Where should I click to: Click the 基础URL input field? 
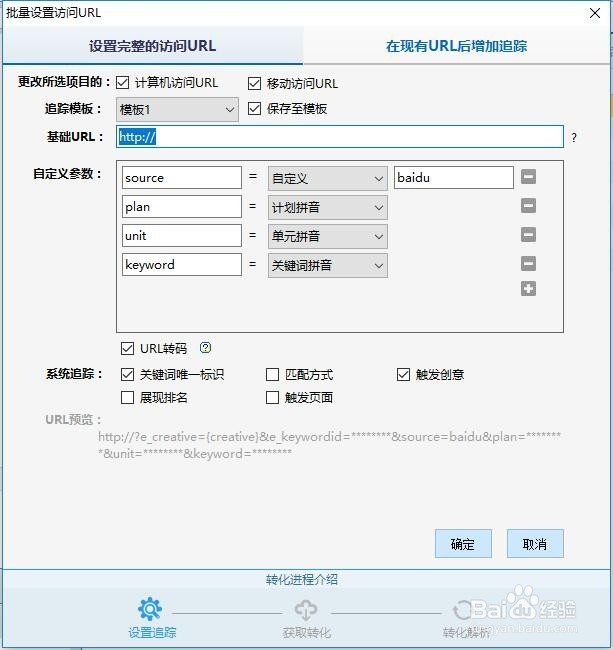[x=340, y=137]
